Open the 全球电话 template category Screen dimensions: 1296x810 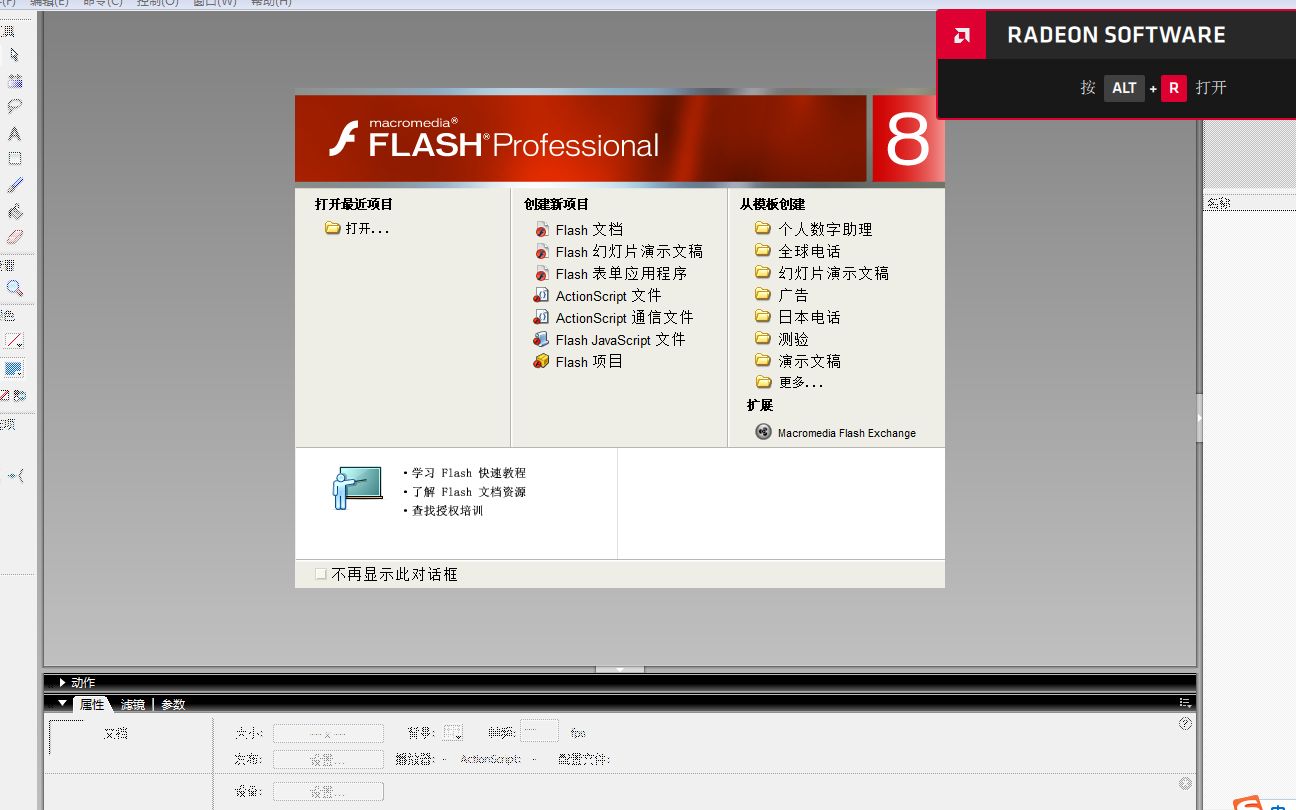(809, 251)
